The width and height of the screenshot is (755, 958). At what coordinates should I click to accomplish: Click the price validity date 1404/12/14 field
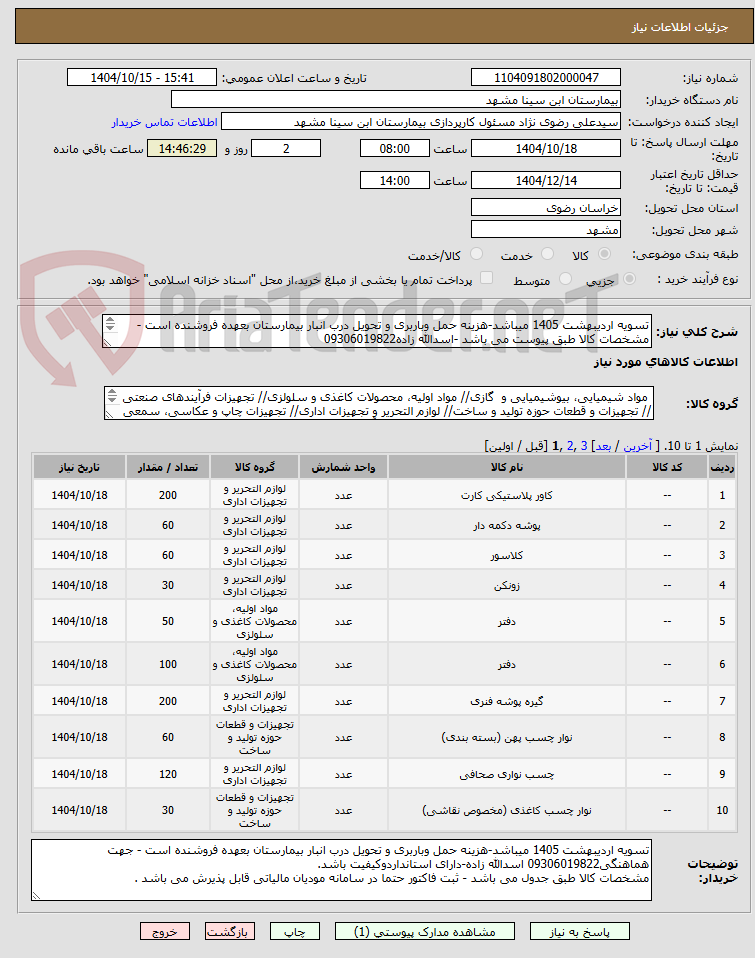pos(546,180)
